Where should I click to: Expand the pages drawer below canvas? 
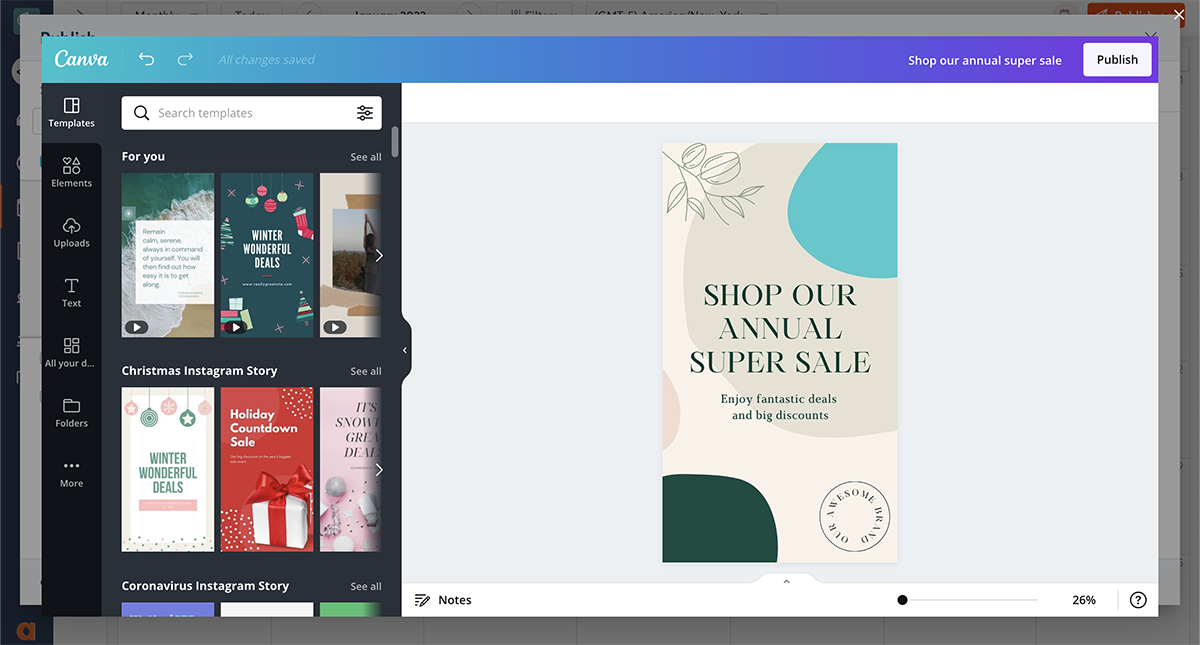tap(786, 581)
